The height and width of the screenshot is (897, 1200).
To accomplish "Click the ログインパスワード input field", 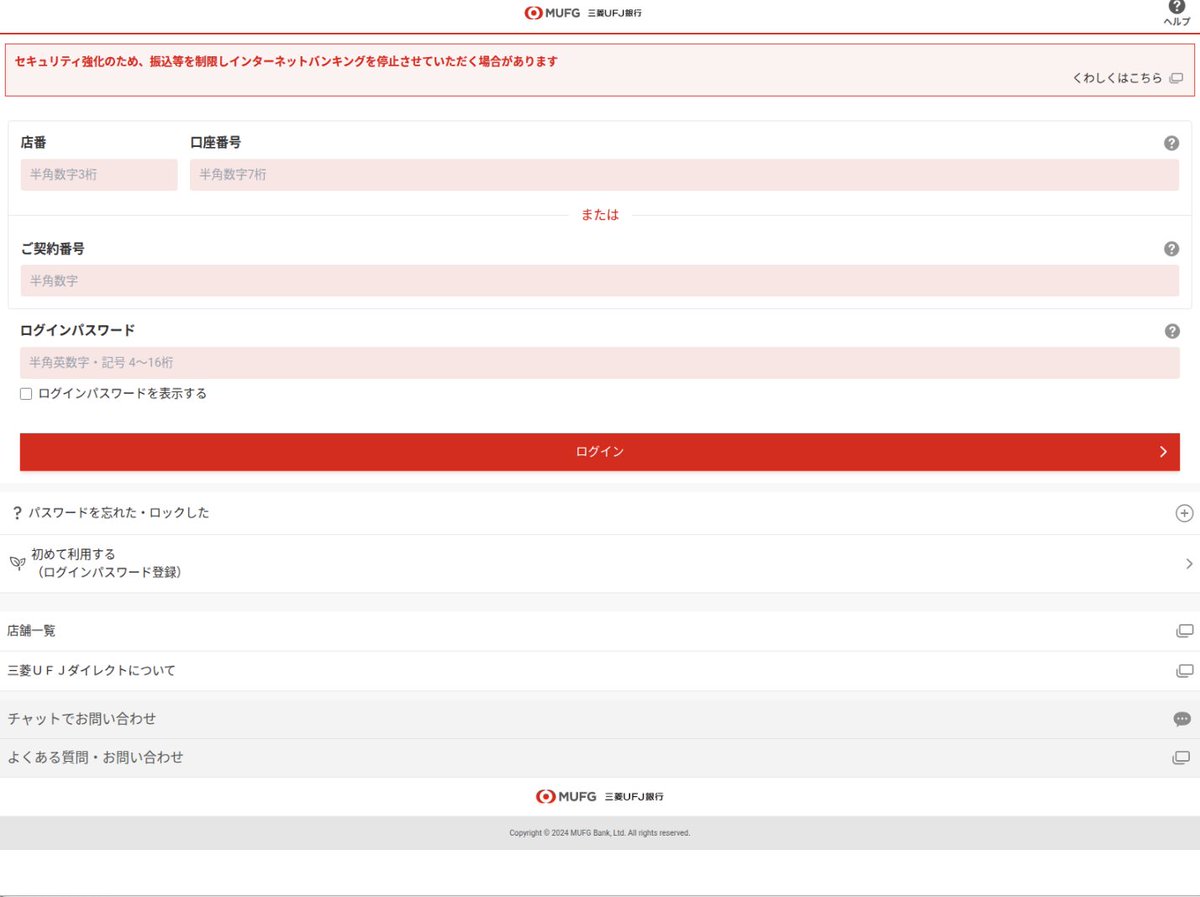I will click(600, 363).
